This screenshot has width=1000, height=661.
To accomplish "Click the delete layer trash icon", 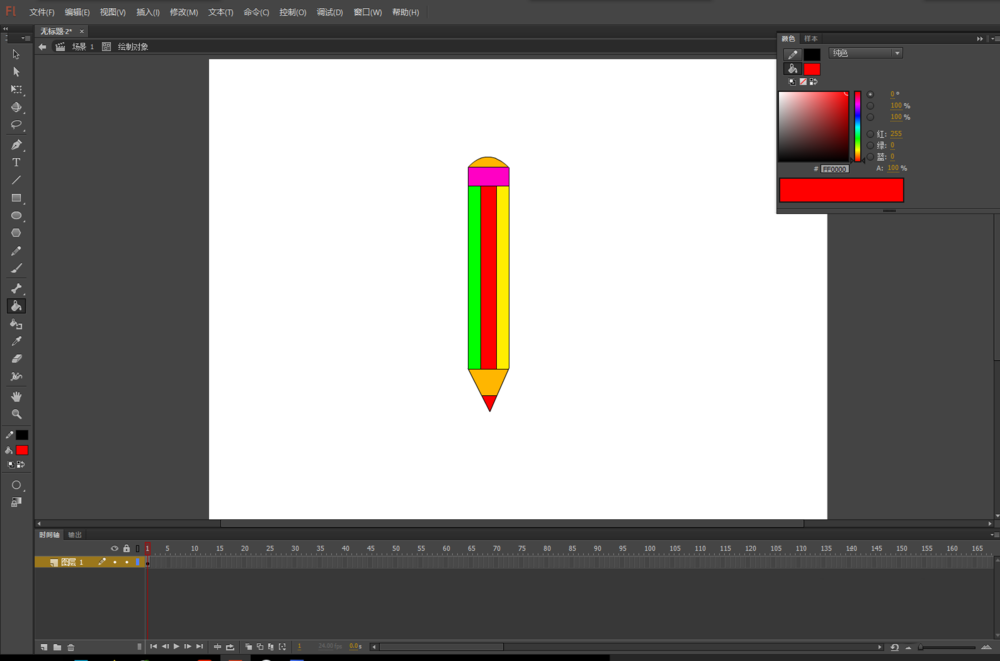I will coord(71,647).
